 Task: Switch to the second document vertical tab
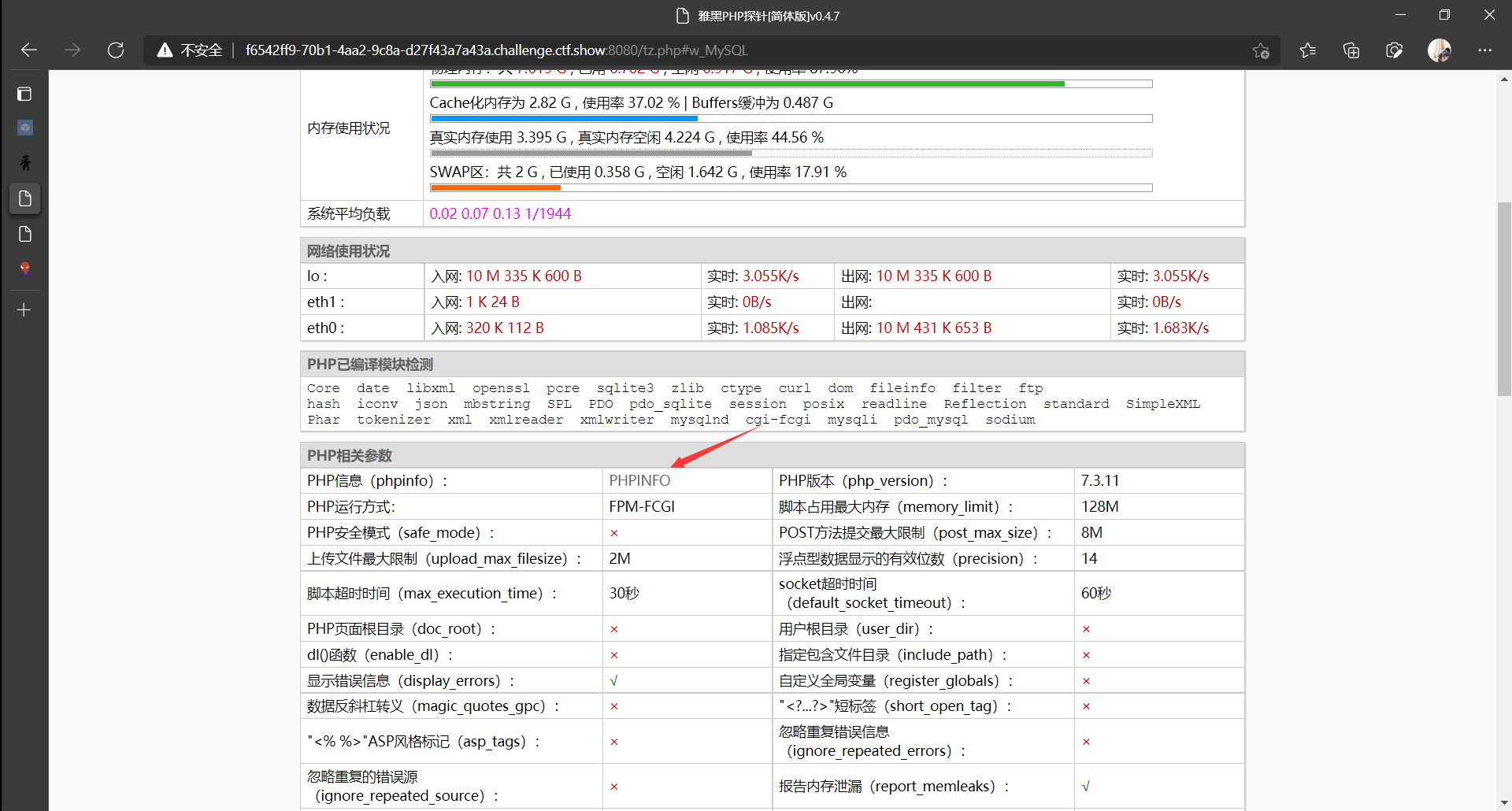point(24,234)
